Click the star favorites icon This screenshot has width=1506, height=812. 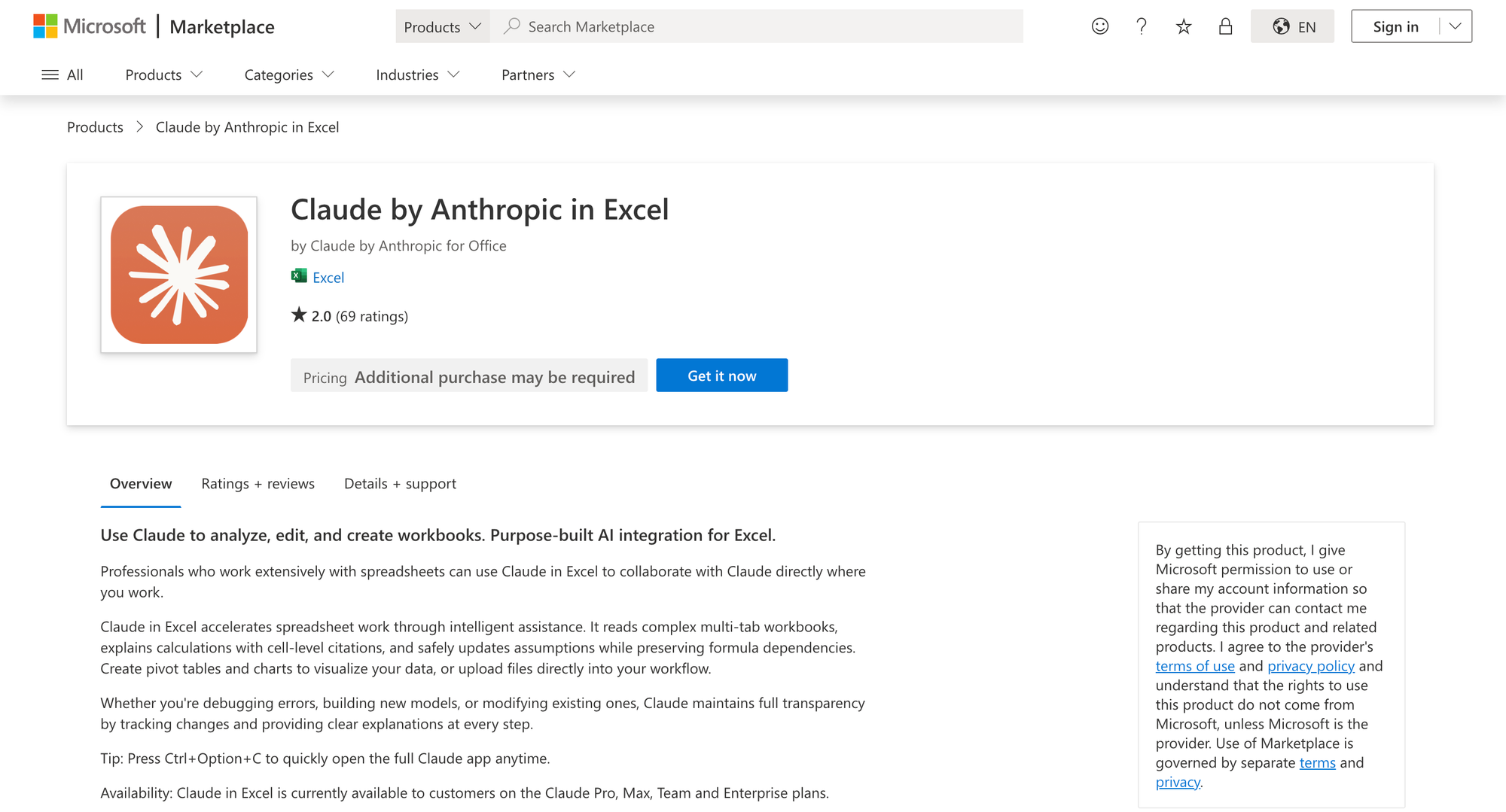click(1184, 26)
